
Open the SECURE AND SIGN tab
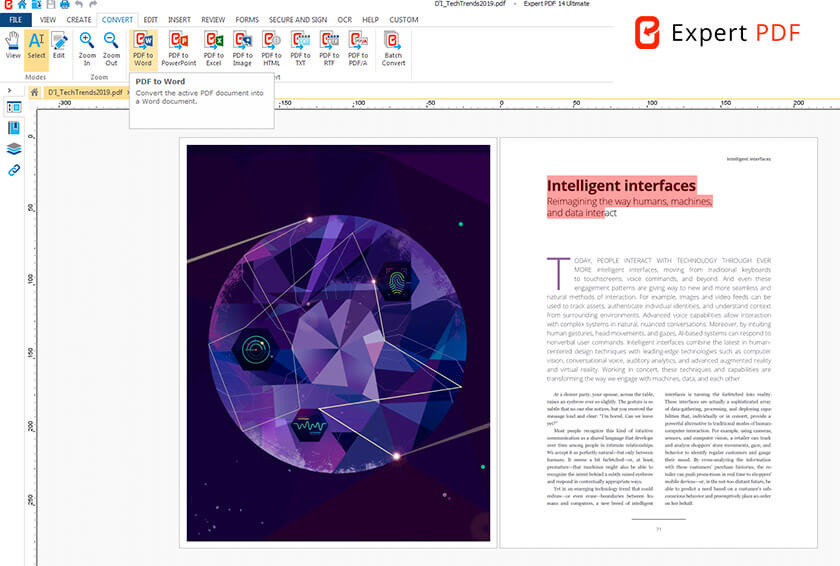click(297, 19)
